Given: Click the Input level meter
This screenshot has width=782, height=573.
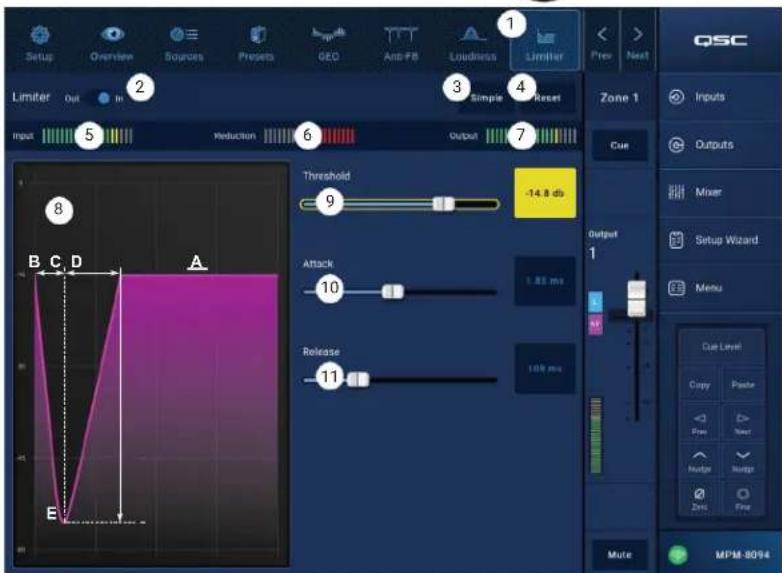Looking at the screenshot, I should [x=87, y=136].
